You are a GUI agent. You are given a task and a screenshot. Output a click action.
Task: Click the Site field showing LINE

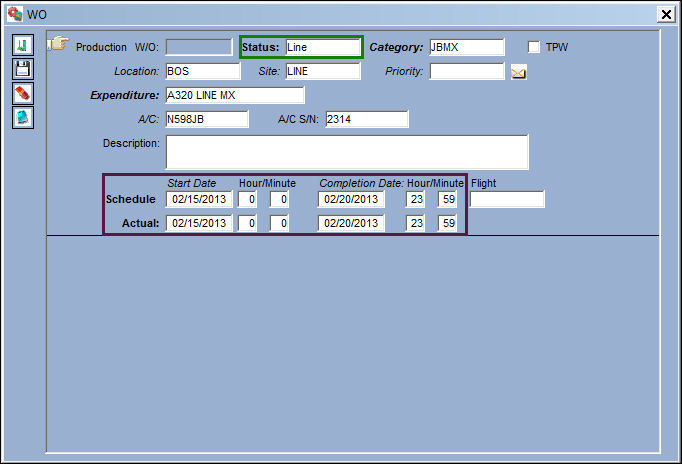323,71
